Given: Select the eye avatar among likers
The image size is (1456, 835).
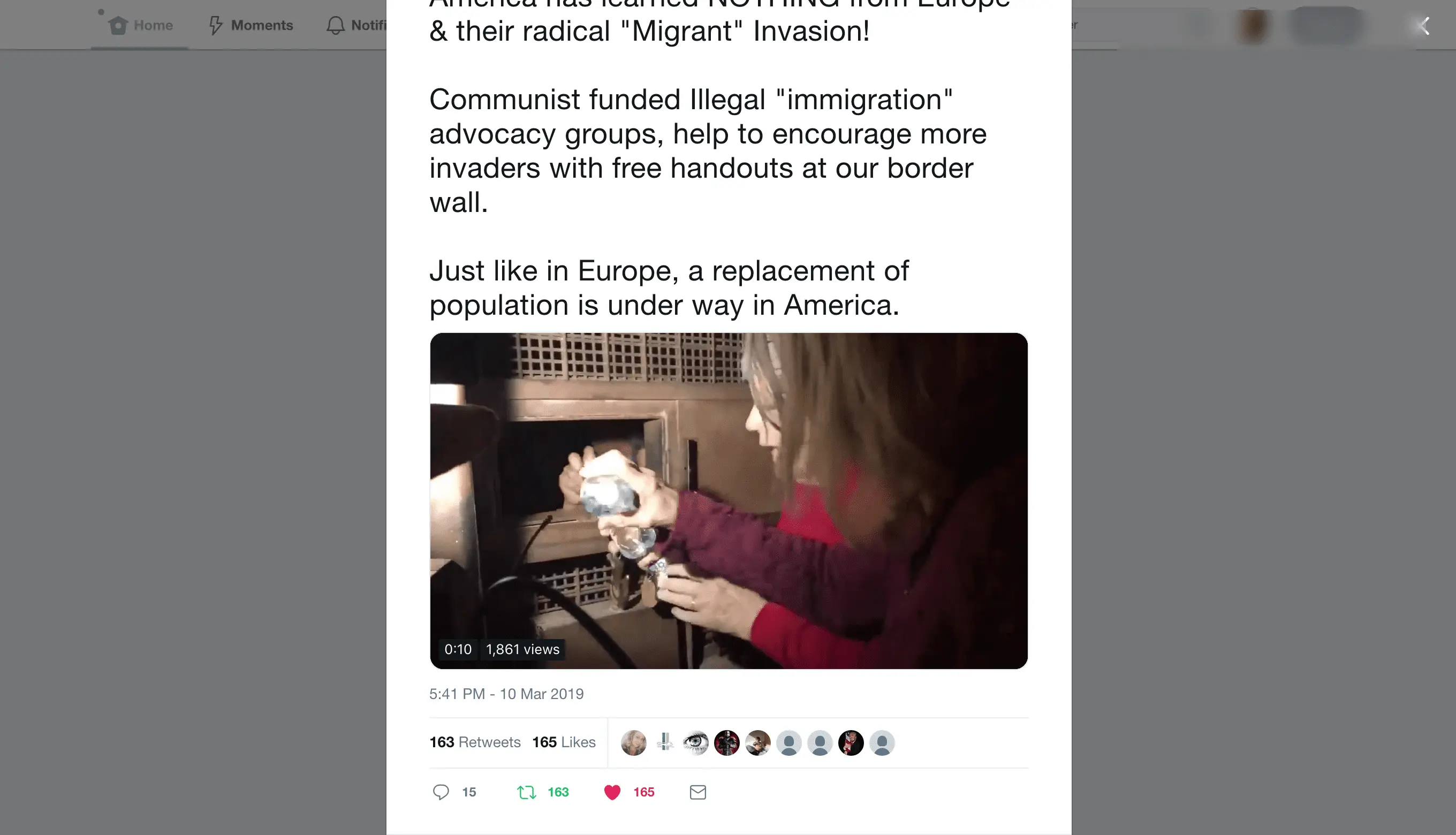Looking at the screenshot, I should [x=695, y=743].
